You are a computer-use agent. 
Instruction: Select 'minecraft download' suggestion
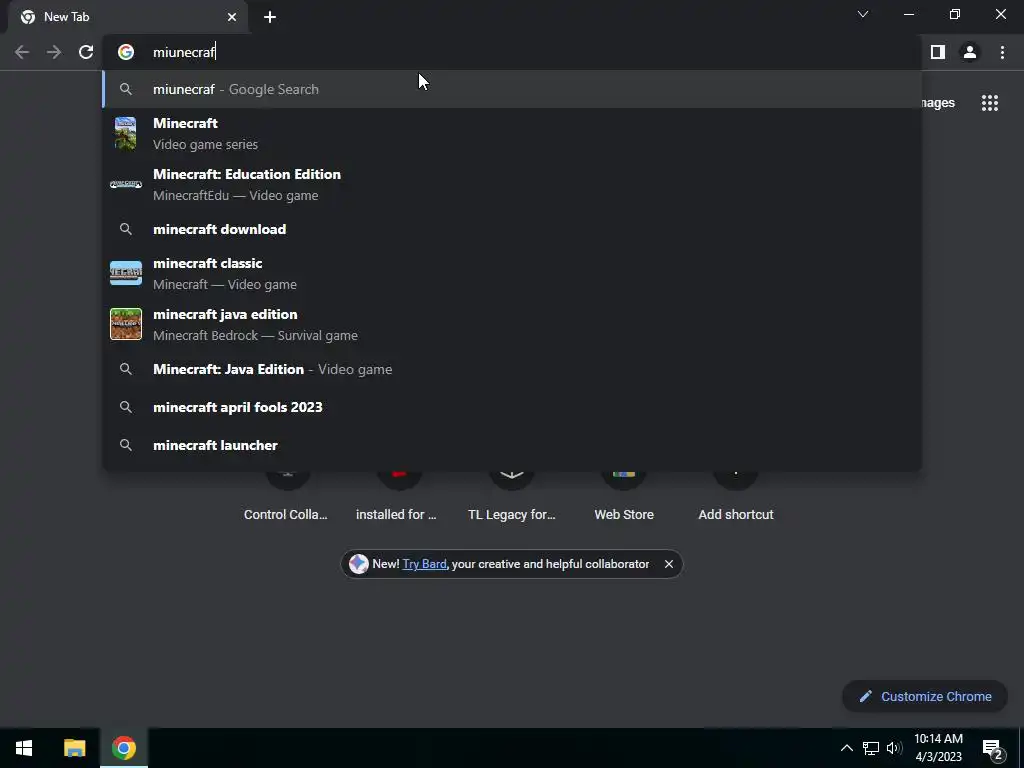(512, 229)
